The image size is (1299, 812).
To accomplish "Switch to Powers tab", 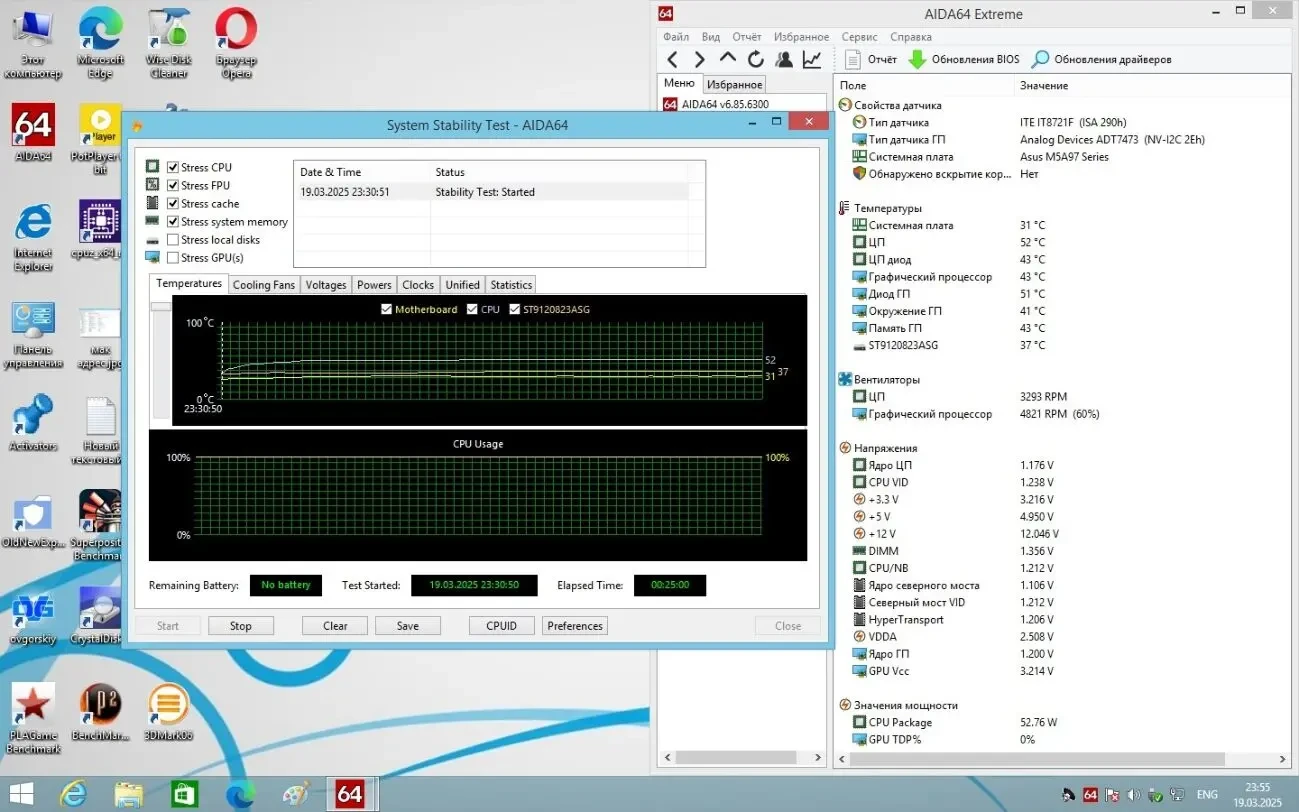I will [374, 285].
